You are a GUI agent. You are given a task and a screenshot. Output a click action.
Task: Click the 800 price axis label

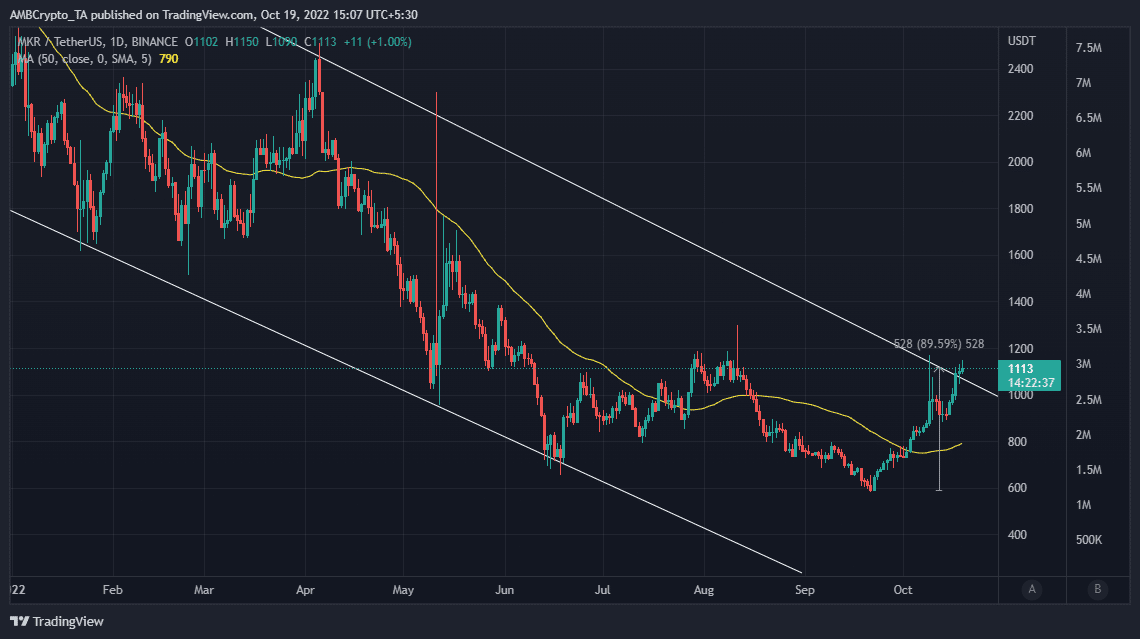[x=1017, y=442]
